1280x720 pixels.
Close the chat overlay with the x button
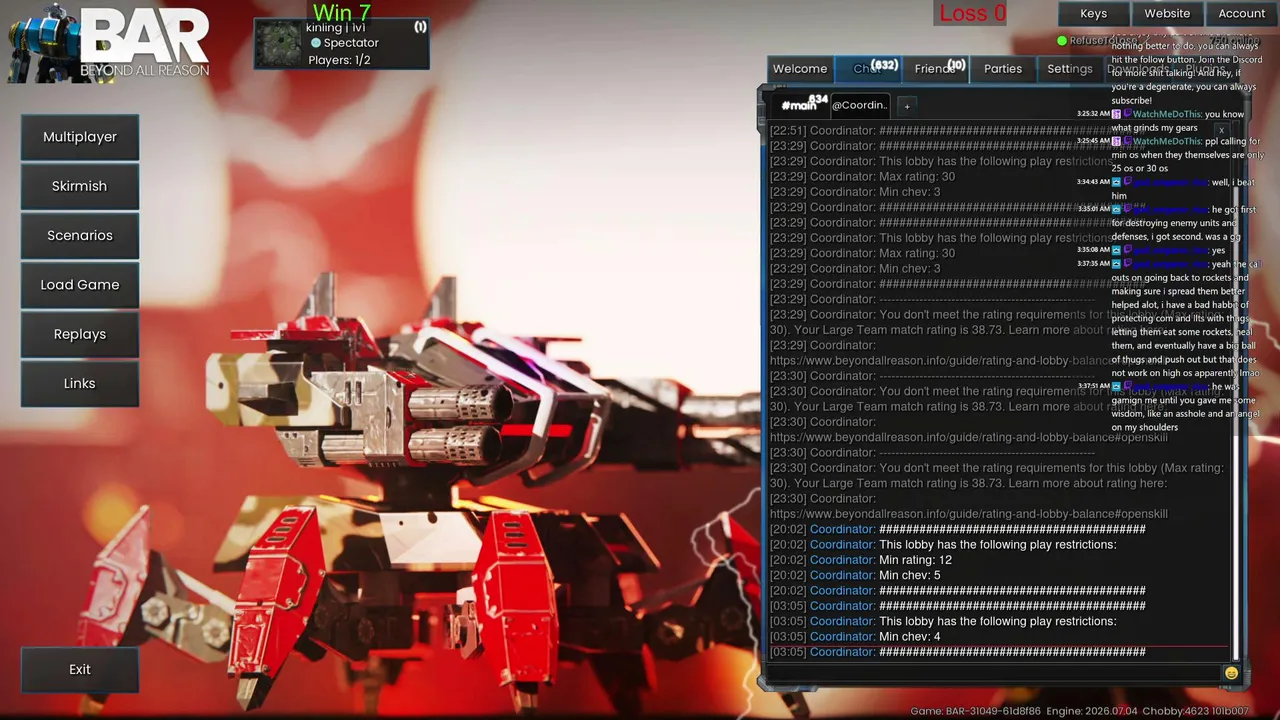(1221, 130)
